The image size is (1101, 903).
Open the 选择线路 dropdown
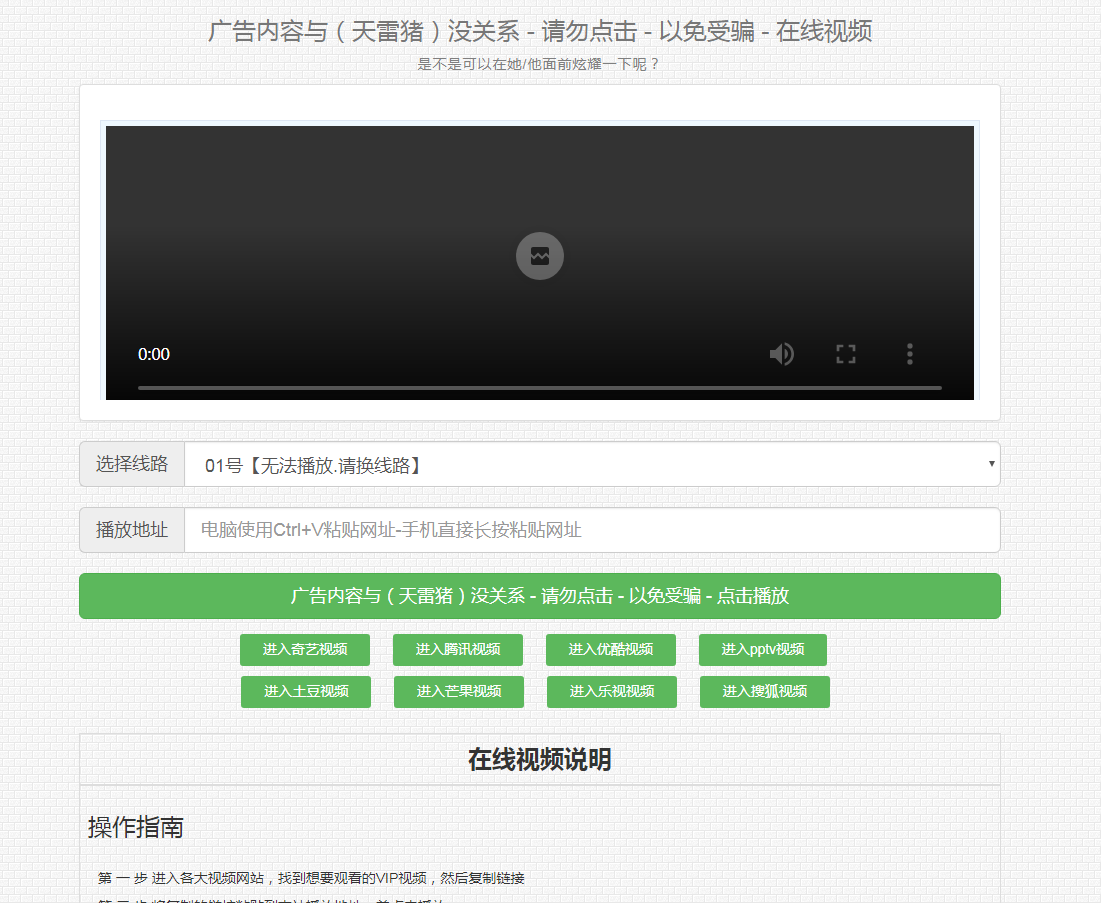tap(592, 464)
